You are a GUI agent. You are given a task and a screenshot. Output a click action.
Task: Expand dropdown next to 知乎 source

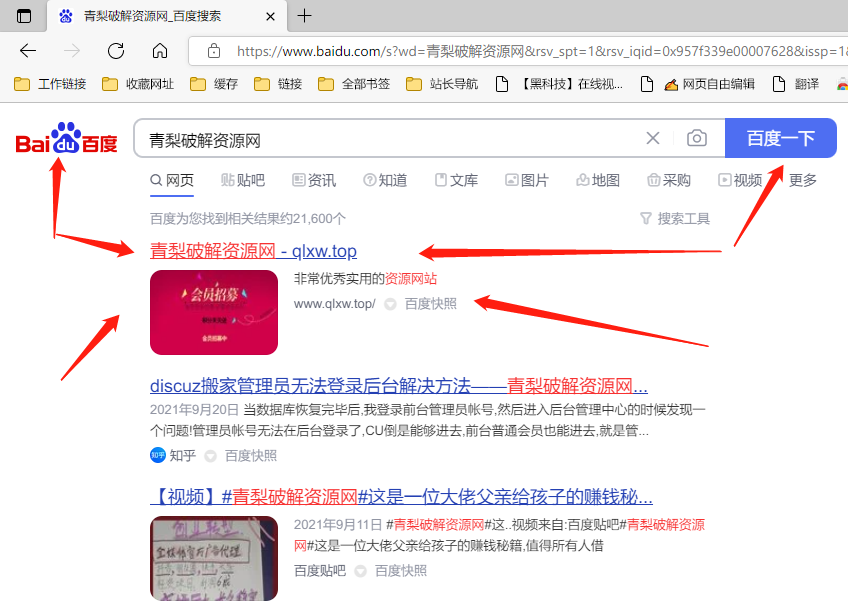tap(210, 456)
